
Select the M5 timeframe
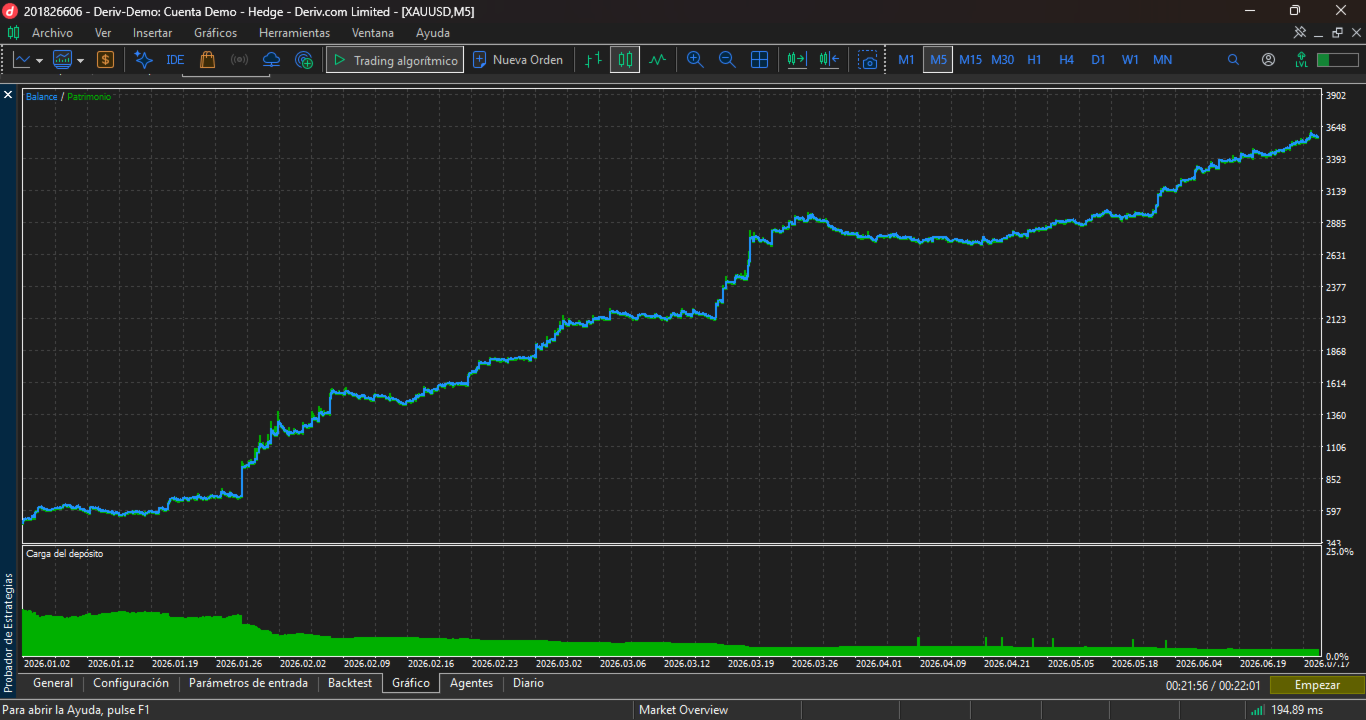click(x=938, y=60)
